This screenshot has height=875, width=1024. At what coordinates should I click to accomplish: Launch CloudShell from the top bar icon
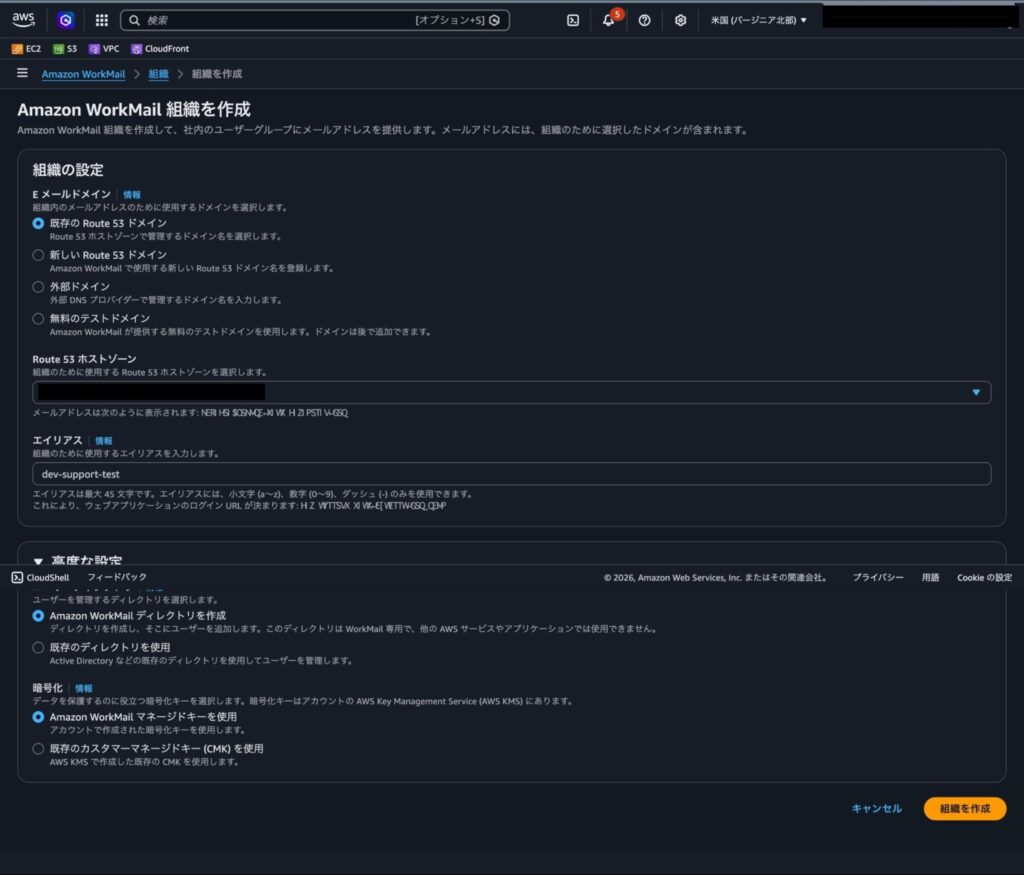(573, 20)
